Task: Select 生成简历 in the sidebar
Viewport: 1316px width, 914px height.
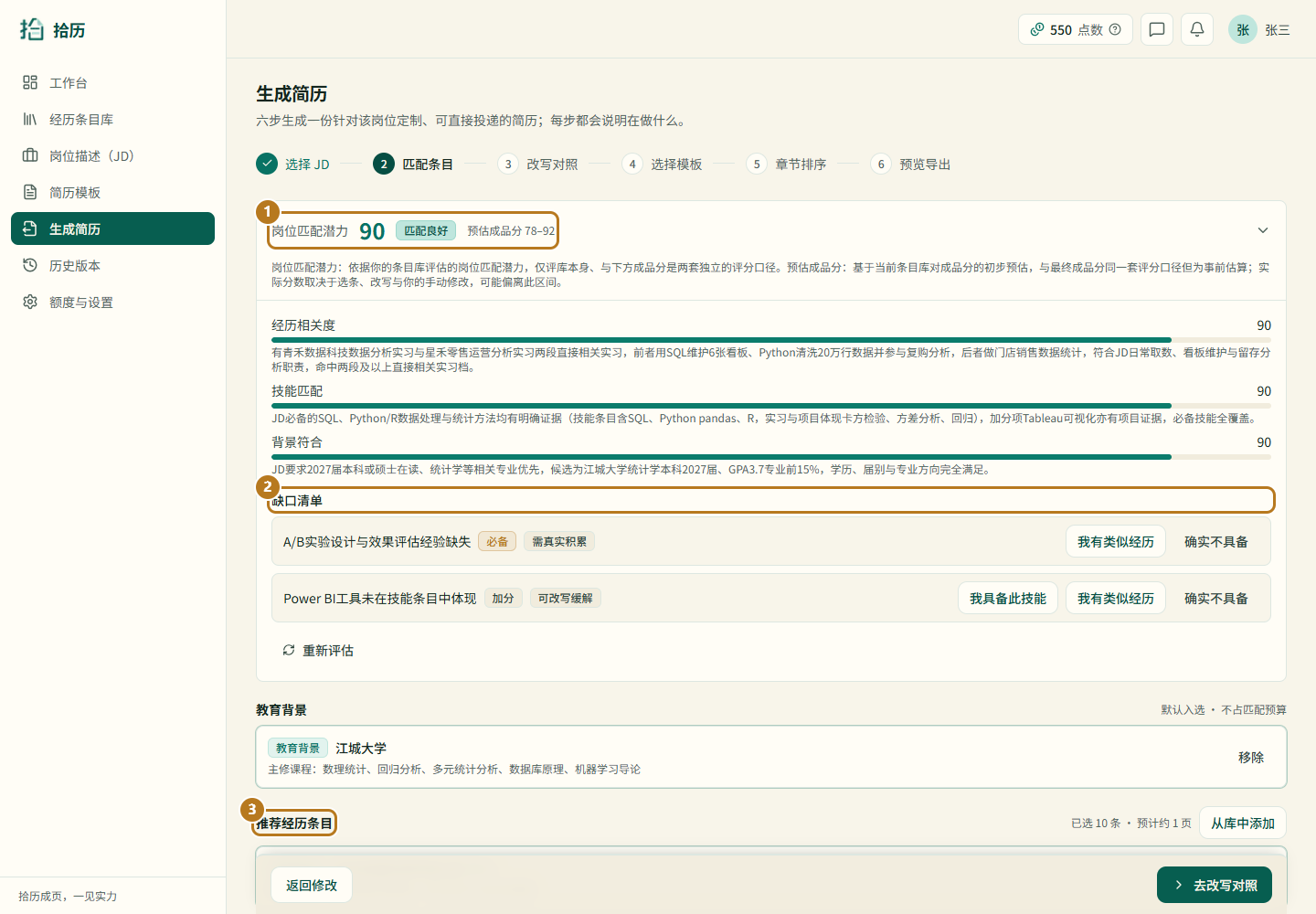Action: [x=112, y=228]
